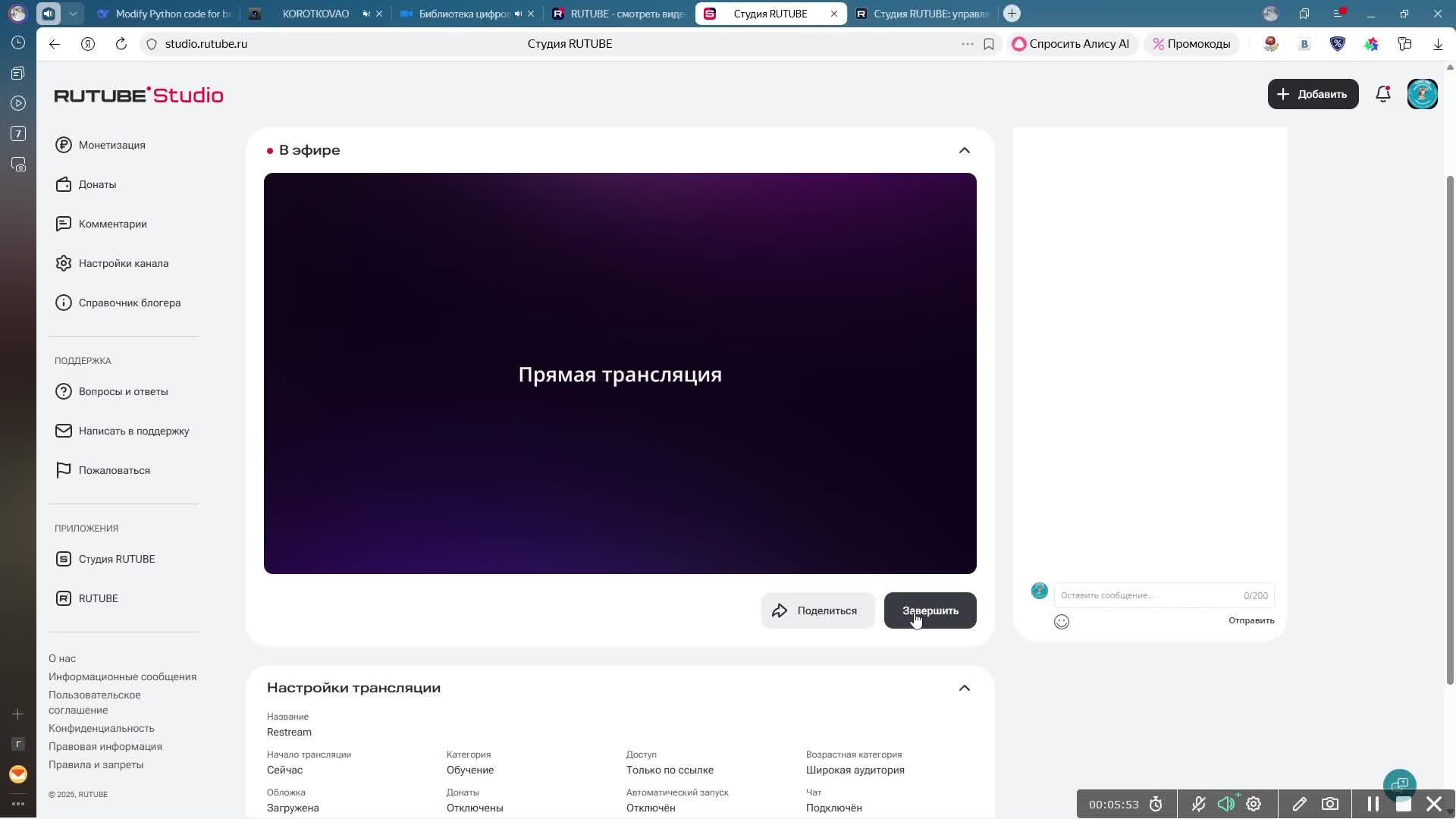Open Монетизация in the sidebar
Viewport: 1456px width, 819px height.
(x=111, y=145)
